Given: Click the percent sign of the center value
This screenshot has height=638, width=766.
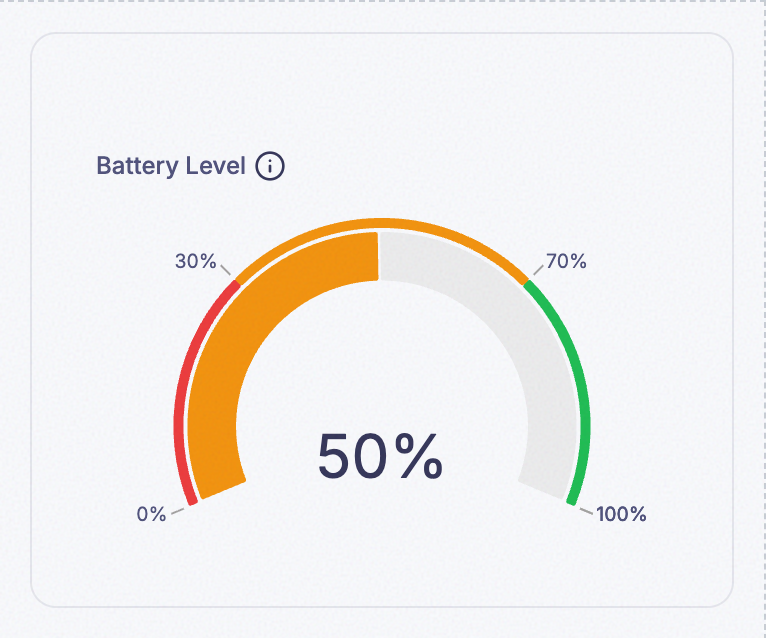Looking at the screenshot, I should click(419, 457).
